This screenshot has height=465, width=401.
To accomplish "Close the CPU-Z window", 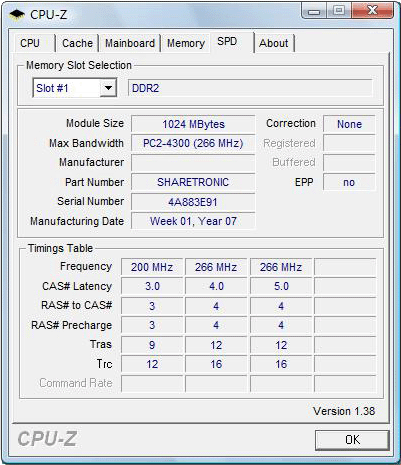I will (x=372, y=11).
